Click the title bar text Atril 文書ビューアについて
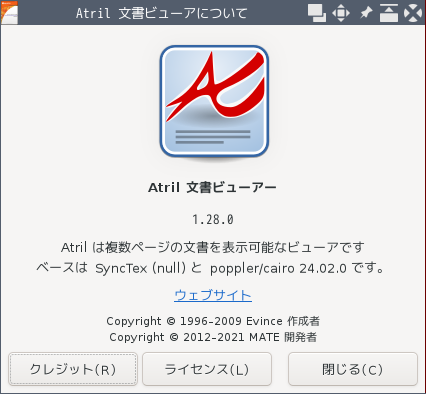This screenshot has width=426, height=394. tap(162, 13)
